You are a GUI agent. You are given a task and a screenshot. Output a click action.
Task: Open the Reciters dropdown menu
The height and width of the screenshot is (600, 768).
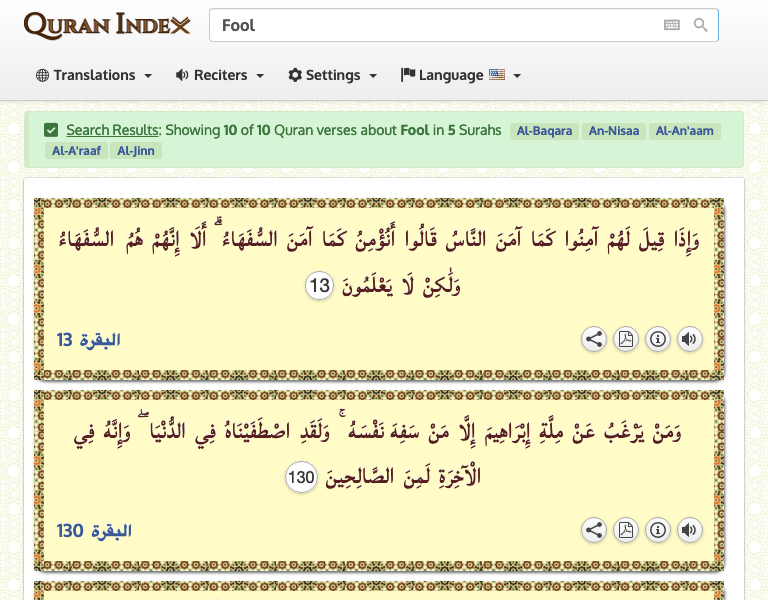(x=219, y=75)
